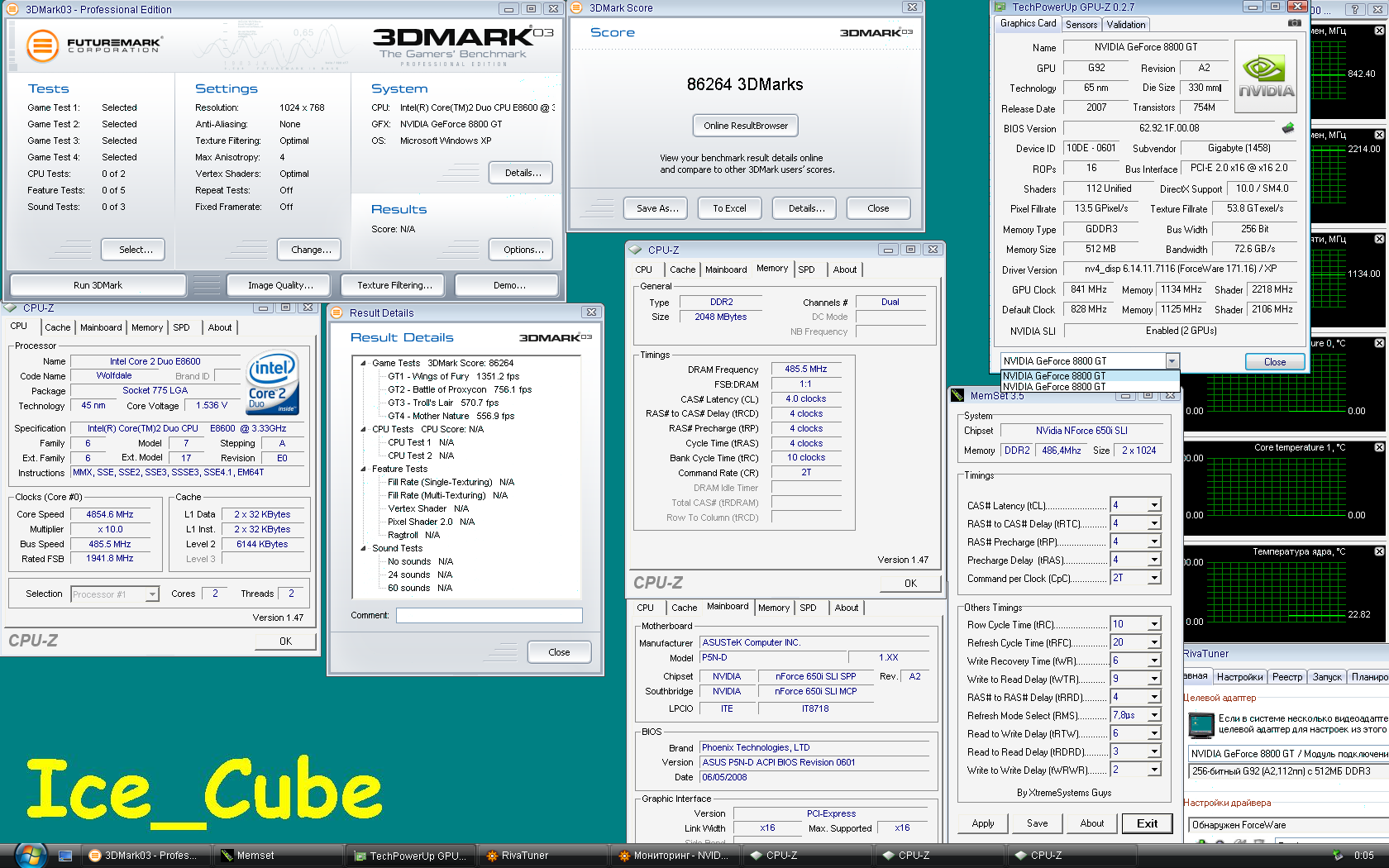This screenshot has width=1389, height=868.
Task: Open the Command per Clock (CpC) dropdown
Action: click(x=1154, y=578)
